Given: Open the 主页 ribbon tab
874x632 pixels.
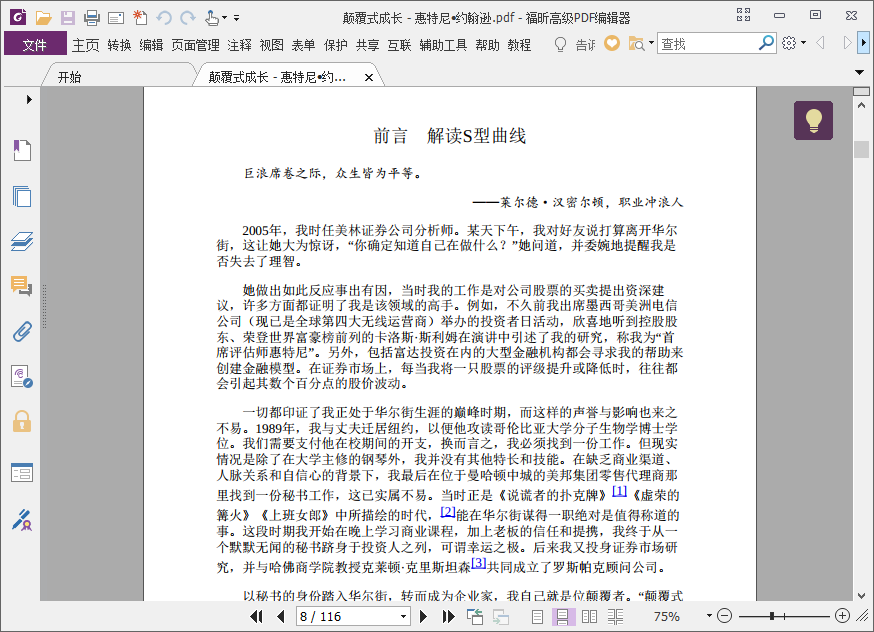Looking at the screenshot, I should (x=86, y=45).
